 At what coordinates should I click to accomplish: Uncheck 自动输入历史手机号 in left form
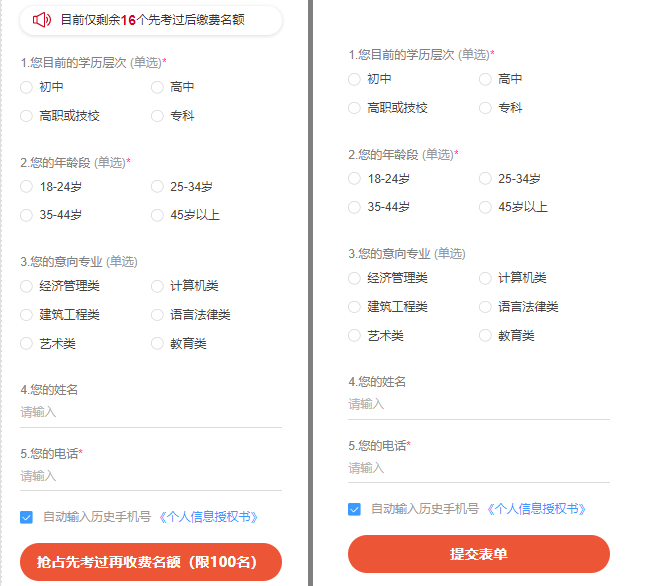(27, 517)
